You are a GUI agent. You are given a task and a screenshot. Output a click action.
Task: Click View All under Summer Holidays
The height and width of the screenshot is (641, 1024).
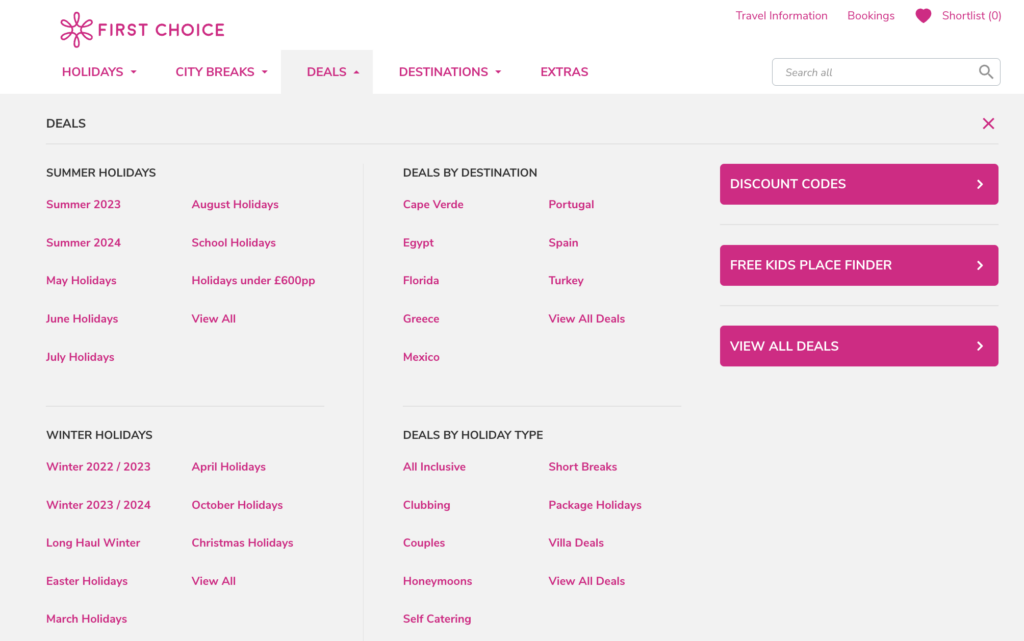214,319
